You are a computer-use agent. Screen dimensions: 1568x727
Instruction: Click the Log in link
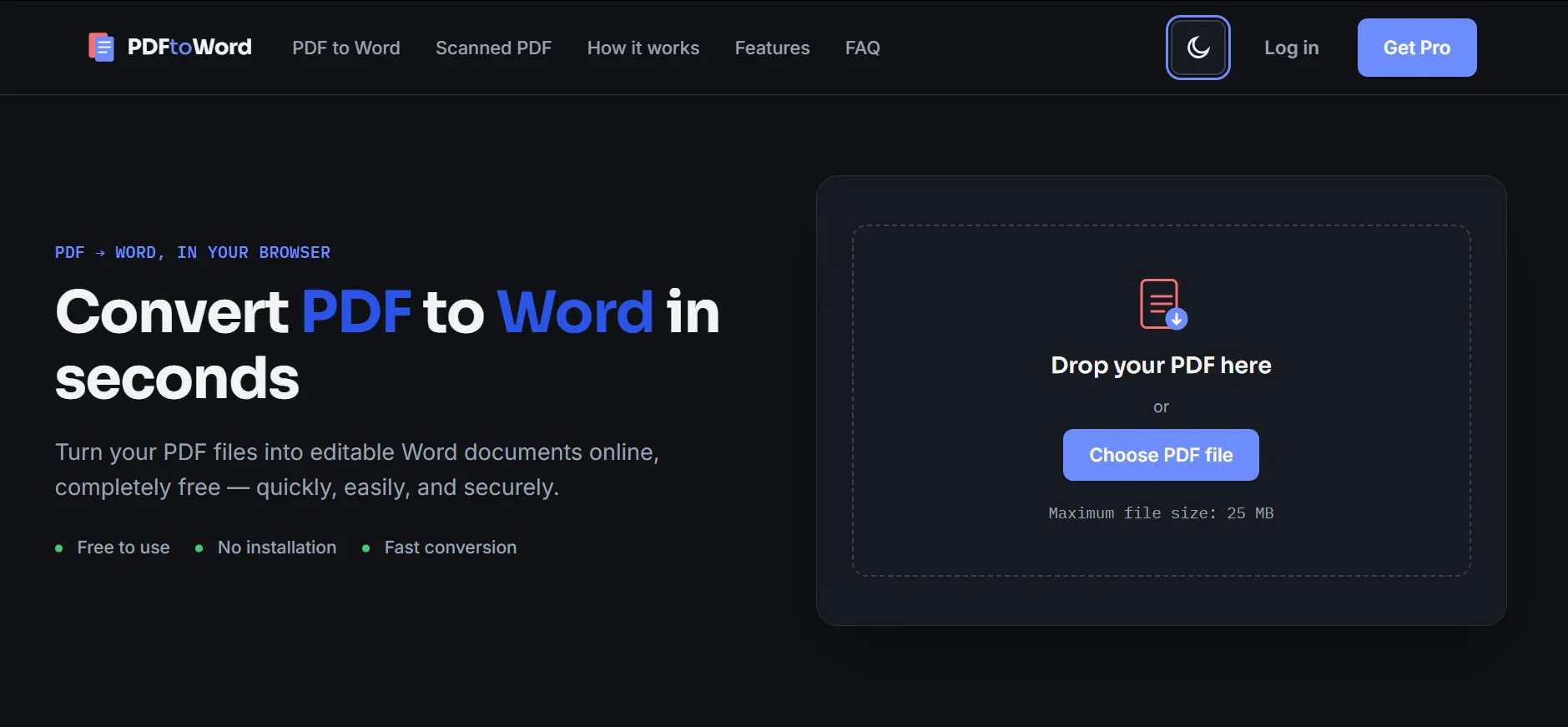click(1292, 48)
